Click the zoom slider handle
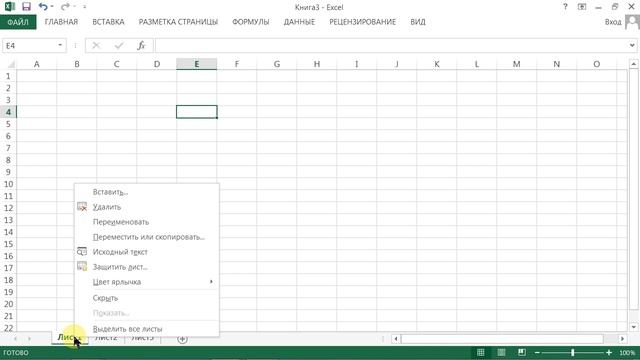640x360 pixels. (x=573, y=353)
